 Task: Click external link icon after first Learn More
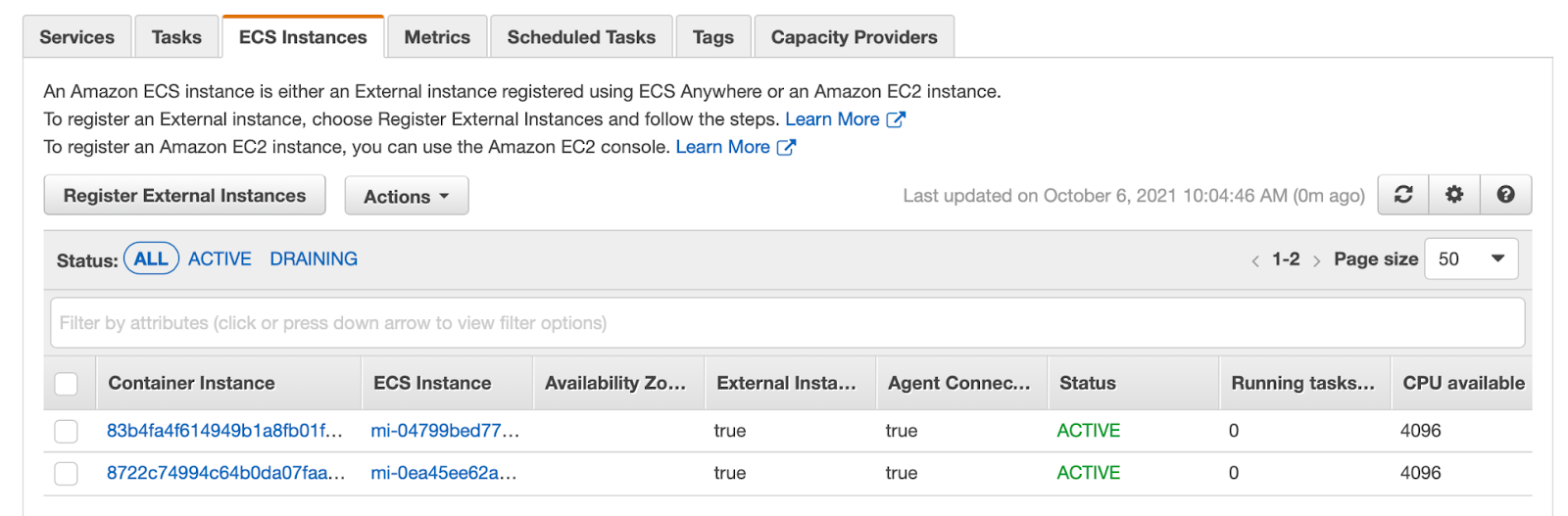(x=896, y=119)
